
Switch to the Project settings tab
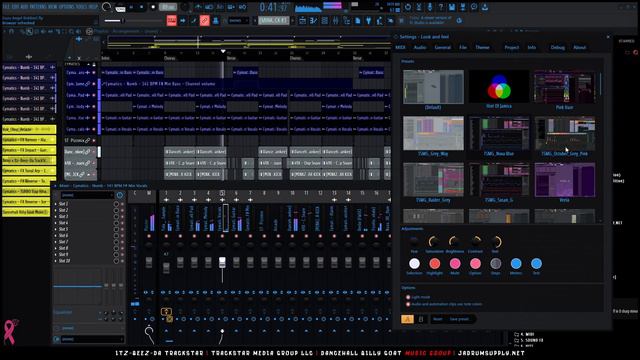pos(511,47)
